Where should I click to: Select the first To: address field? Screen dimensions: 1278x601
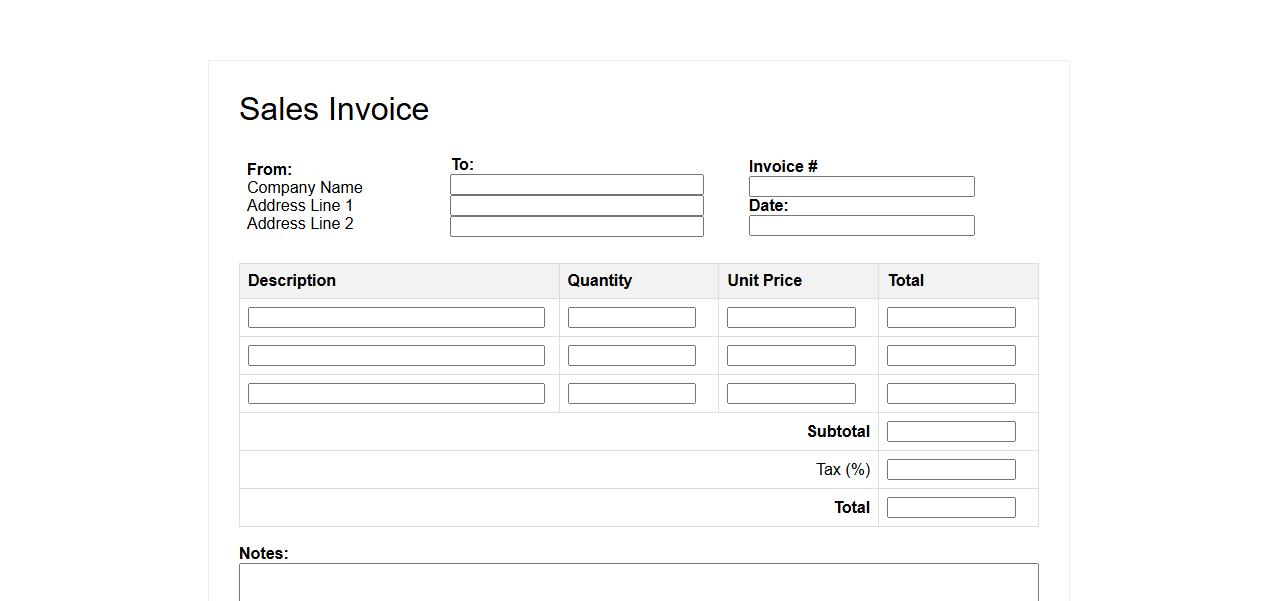(576, 185)
